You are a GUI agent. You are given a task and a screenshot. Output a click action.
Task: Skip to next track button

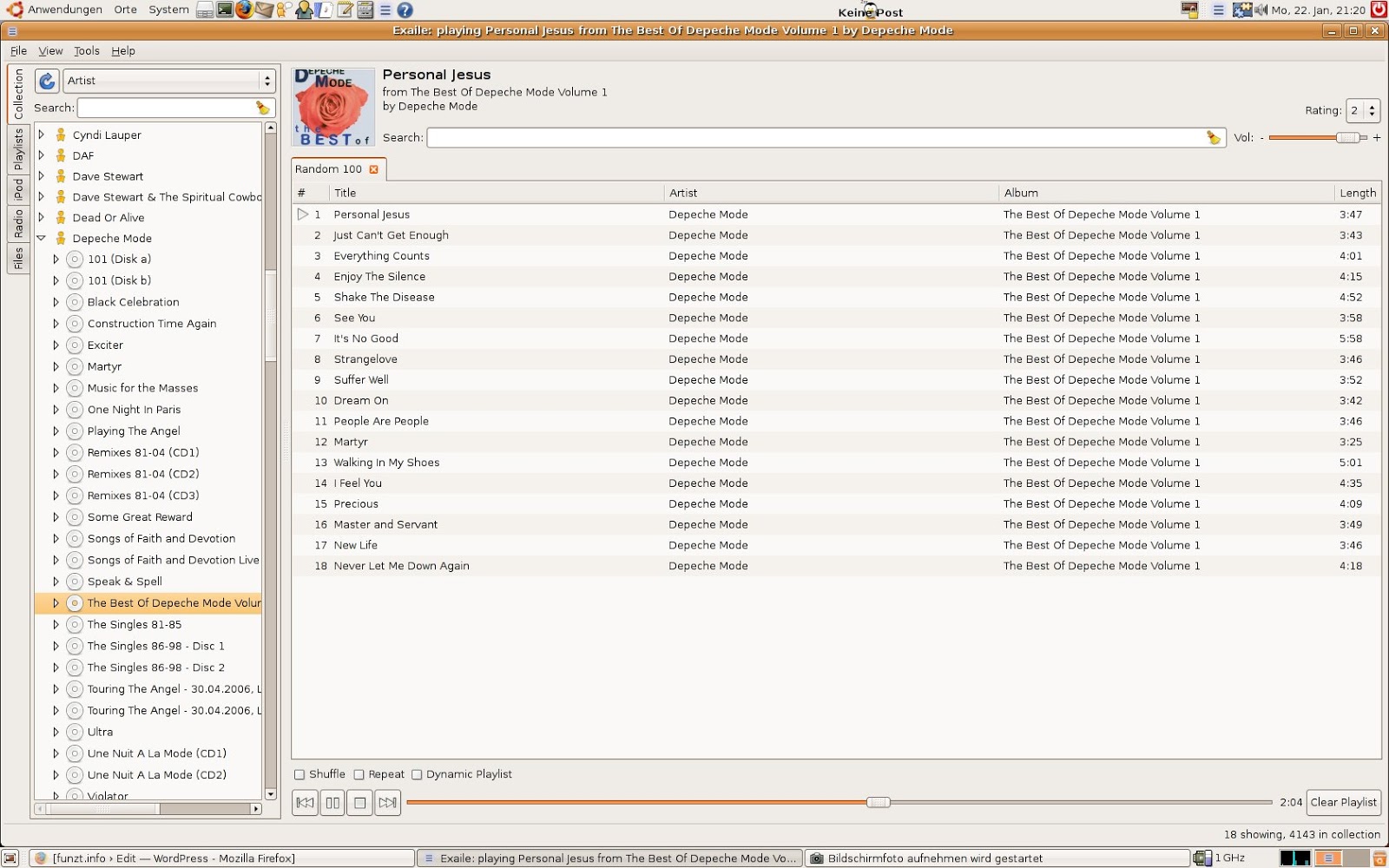[x=388, y=803]
